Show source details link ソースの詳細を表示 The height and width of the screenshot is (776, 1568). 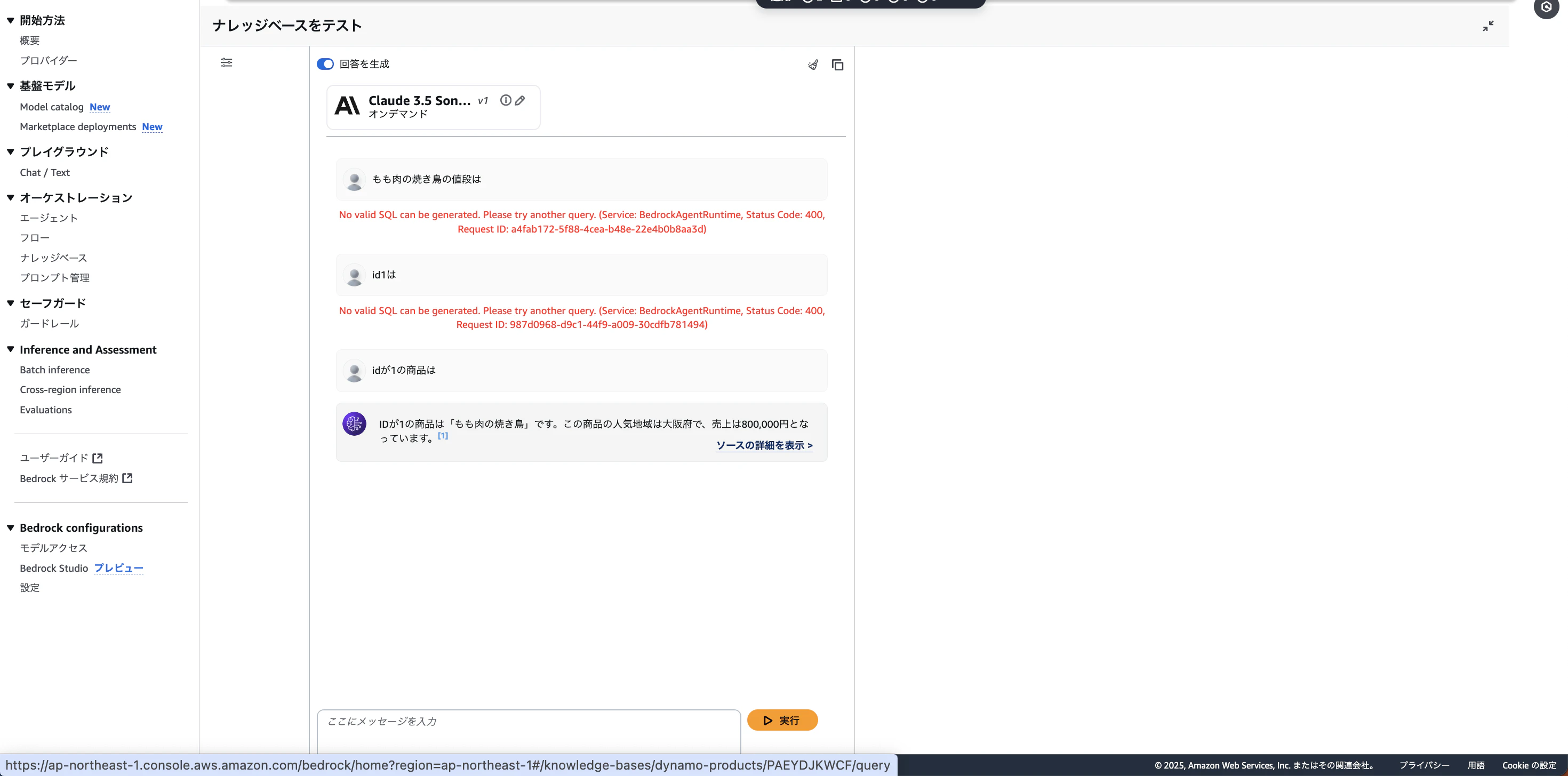pyautogui.click(x=764, y=445)
